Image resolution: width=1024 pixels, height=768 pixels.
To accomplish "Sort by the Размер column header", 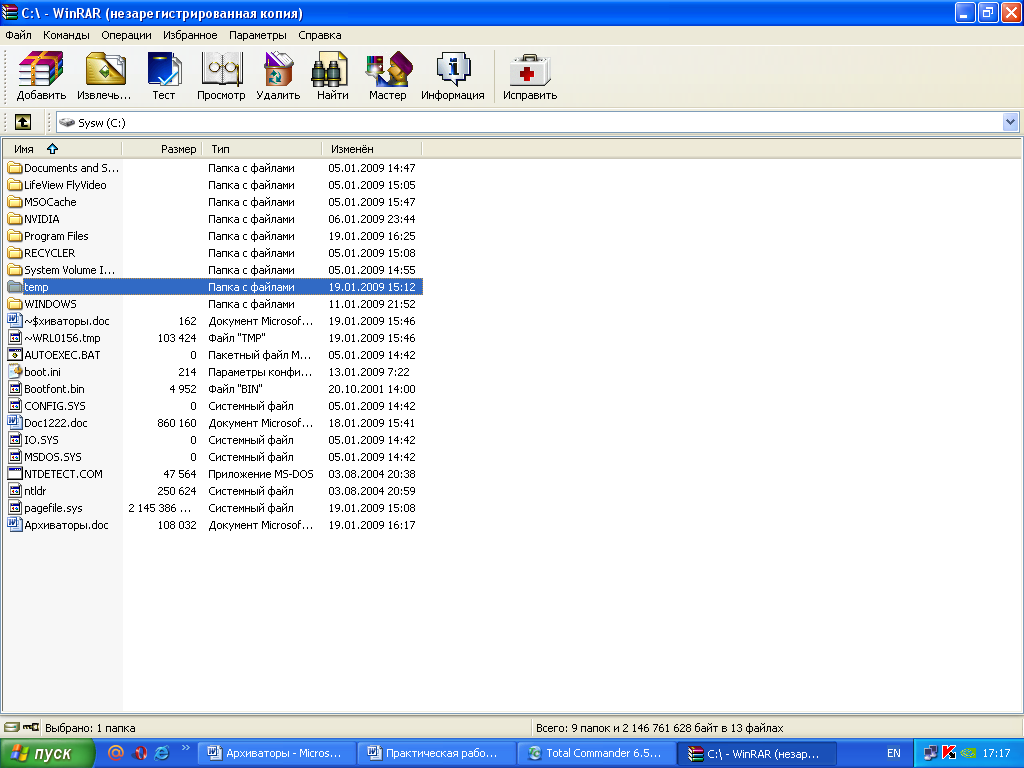I will 162,149.
